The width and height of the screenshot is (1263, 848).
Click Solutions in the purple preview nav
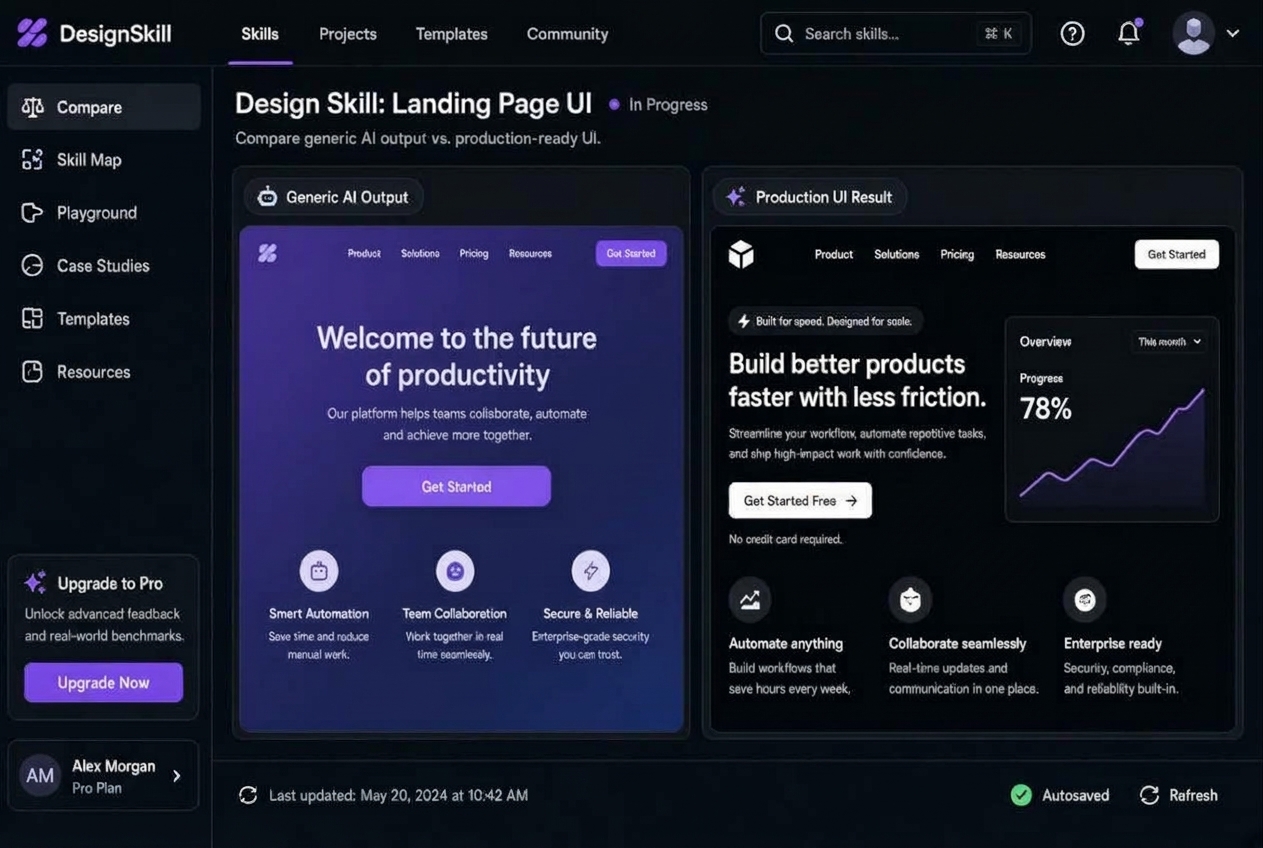[x=420, y=254]
